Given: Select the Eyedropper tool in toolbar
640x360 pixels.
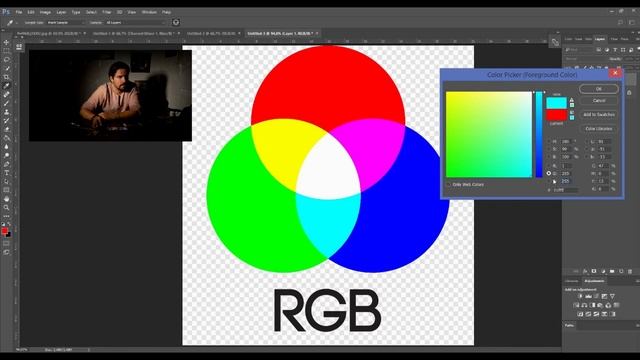Looking at the screenshot, I should [x=6, y=86].
